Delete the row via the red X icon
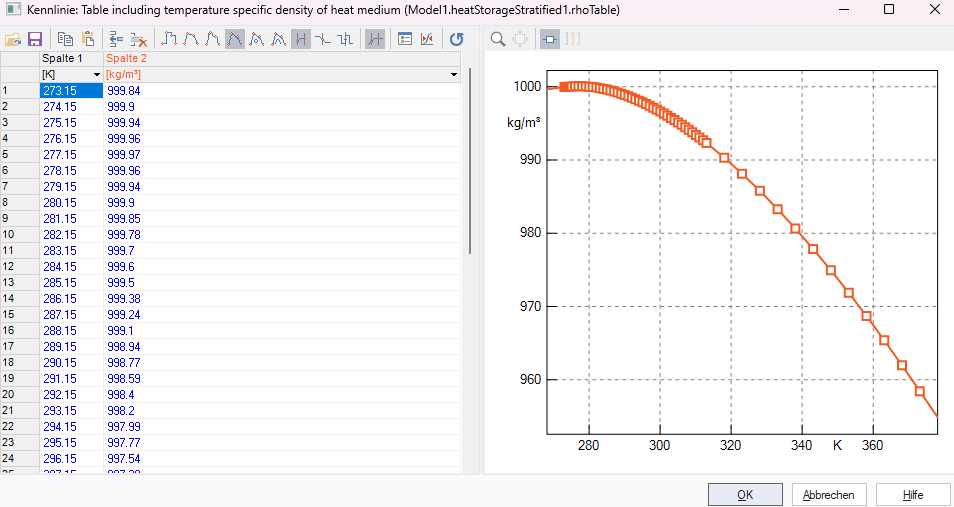Image resolution: width=954 pixels, height=507 pixels. click(x=139, y=40)
